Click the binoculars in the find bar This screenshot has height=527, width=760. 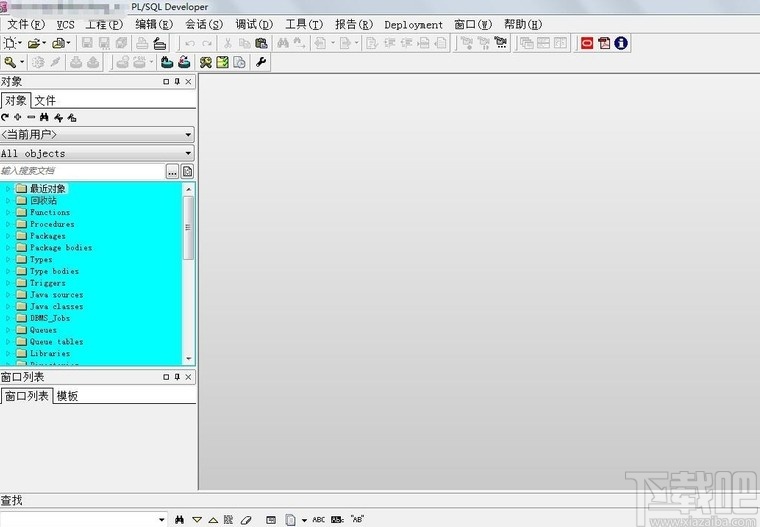[179, 520]
